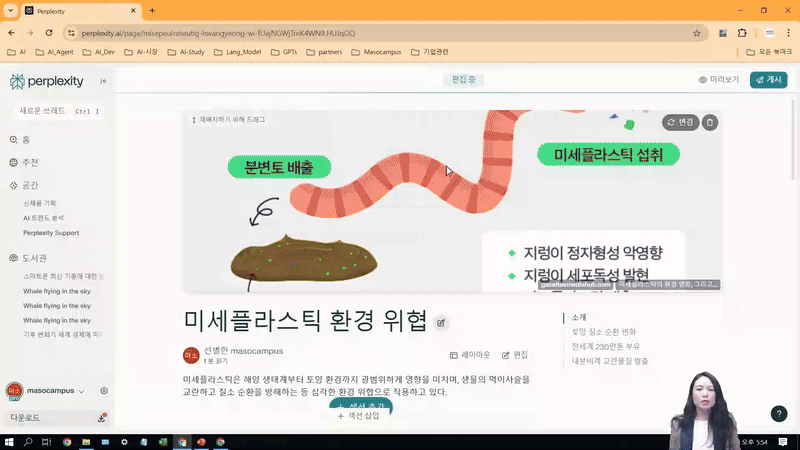Click the edit title pencil icon

tap(442, 322)
